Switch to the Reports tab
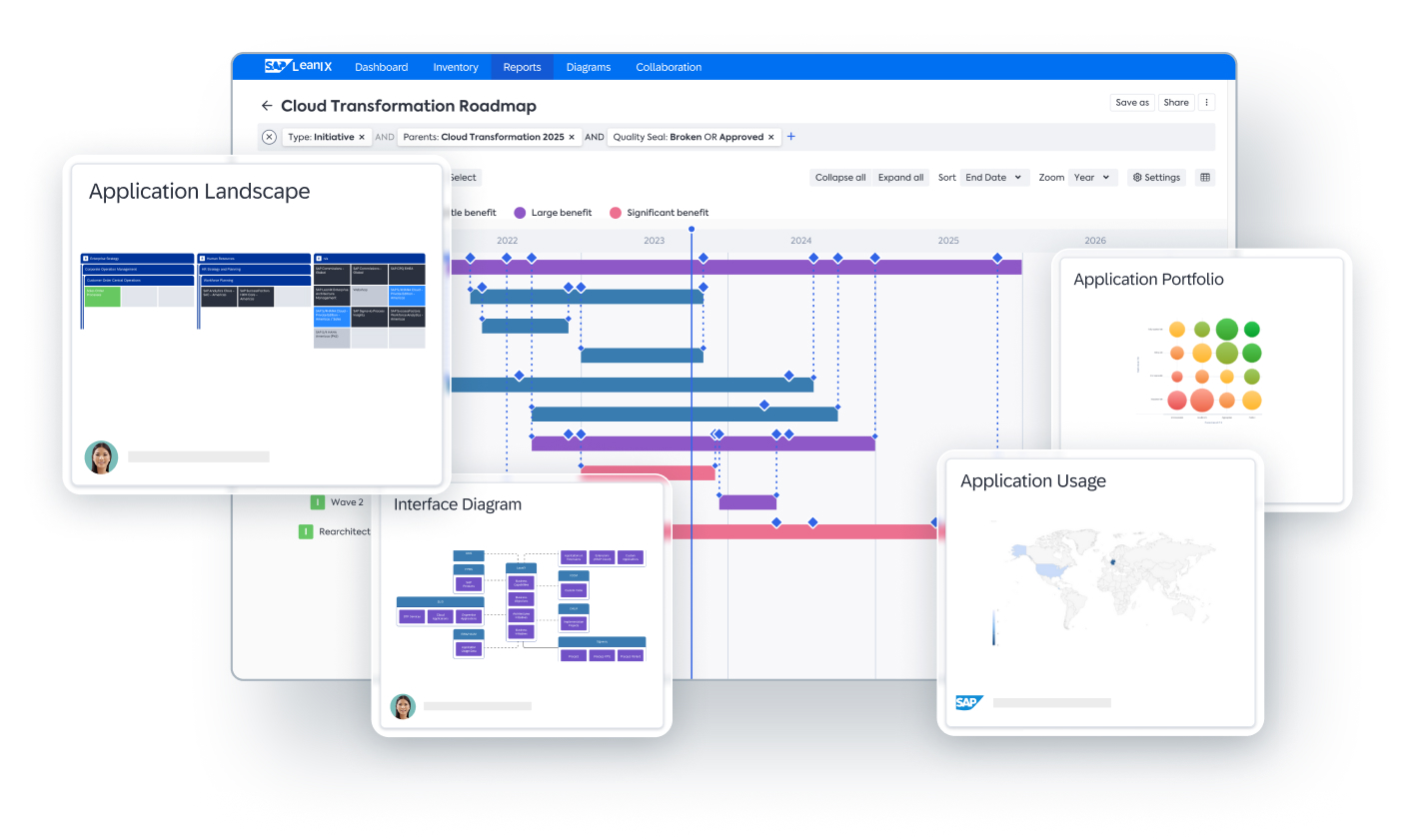1413x840 pixels. pyautogui.click(x=522, y=67)
